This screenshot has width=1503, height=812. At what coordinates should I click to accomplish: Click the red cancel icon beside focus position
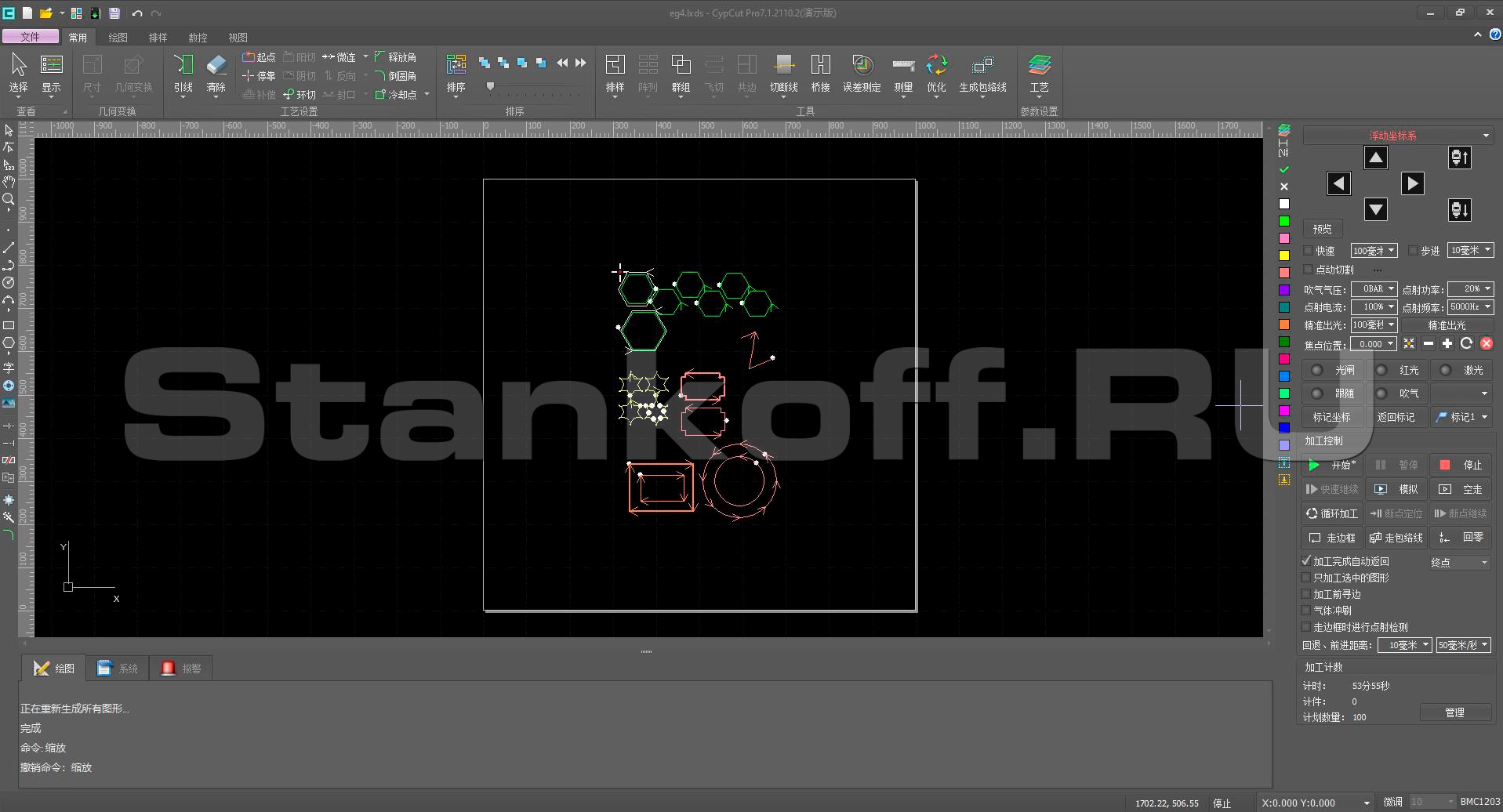[x=1487, y=344]
